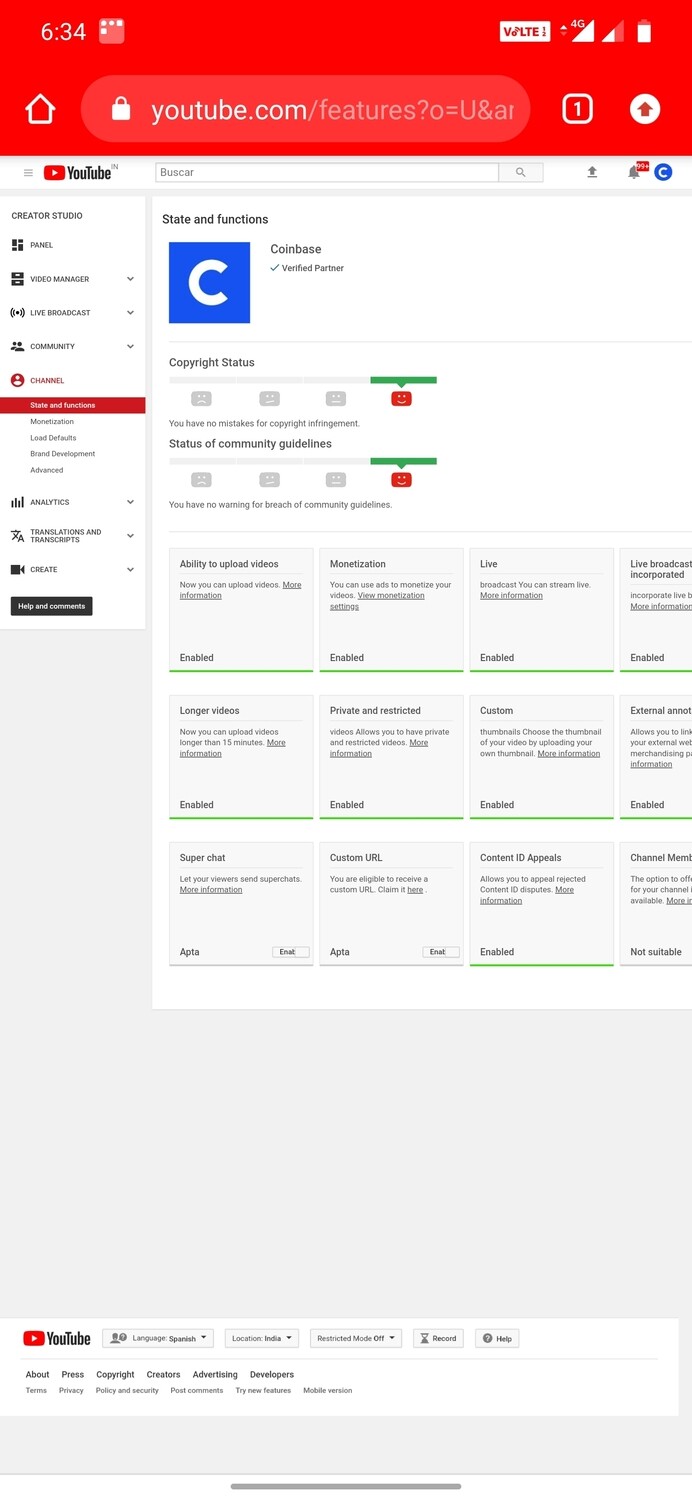Click the first gray sad face under Copyright Status
692x1500 pixels.
point(201,398)
